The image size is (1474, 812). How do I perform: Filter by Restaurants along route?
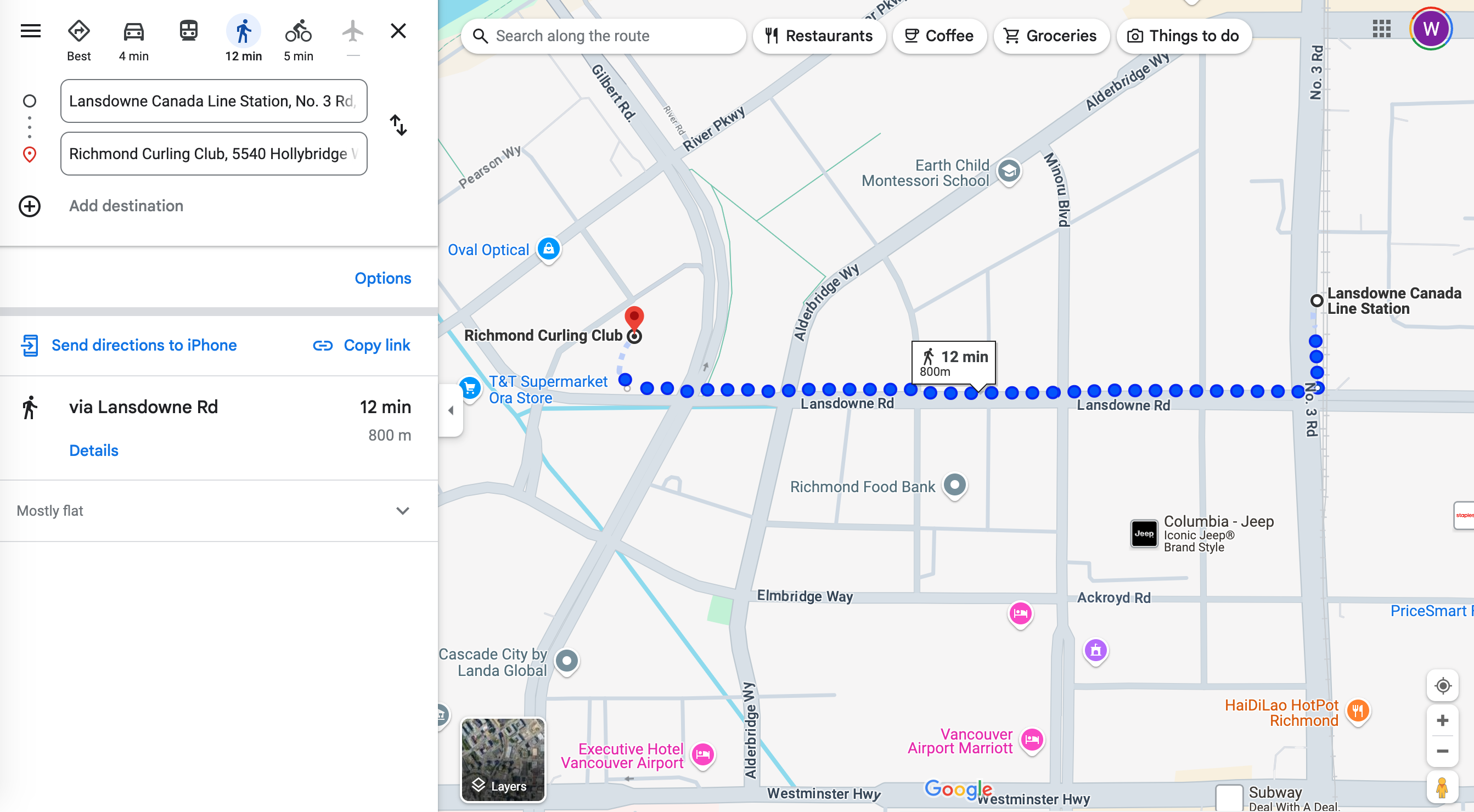[819, 36]
